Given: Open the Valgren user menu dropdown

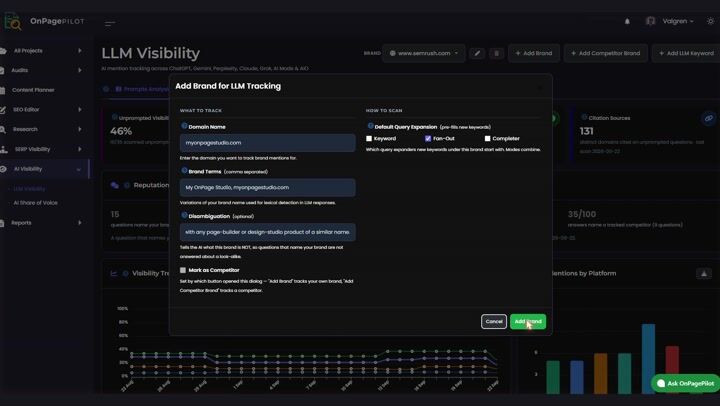Looking at the screenshot, I should 678,21.
